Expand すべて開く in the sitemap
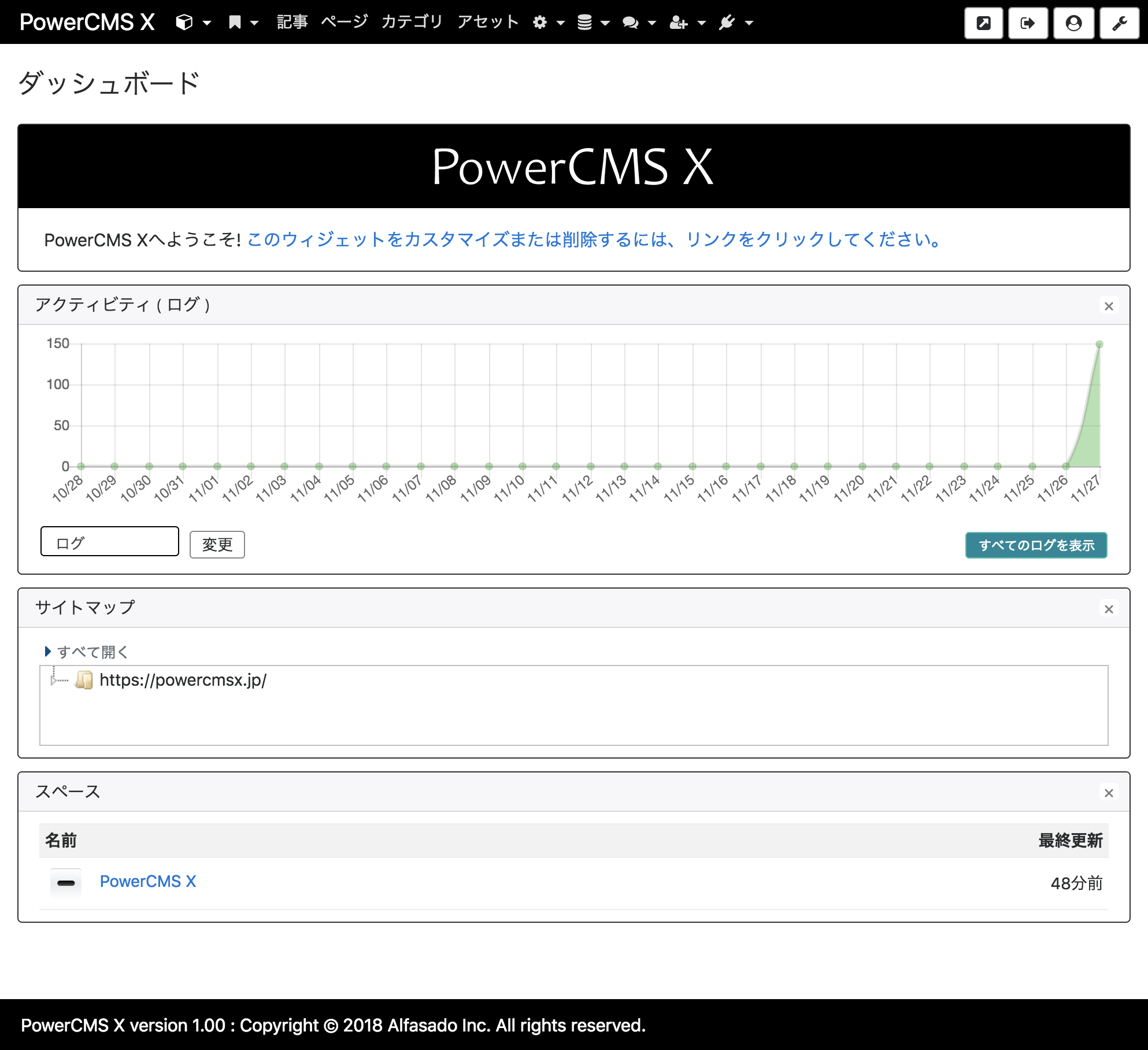The width and height of the screenshot is (1148, 1050). pyautogui.click(x=87, y=652)
